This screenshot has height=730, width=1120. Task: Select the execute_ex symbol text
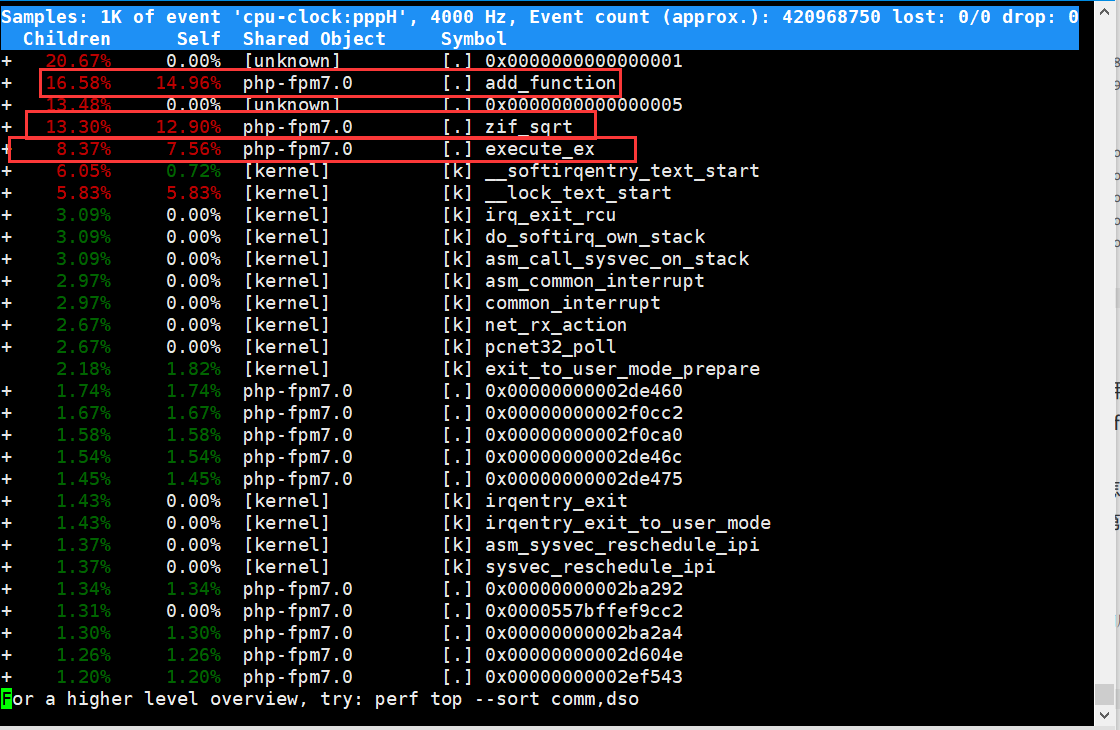tap(540, 149)
